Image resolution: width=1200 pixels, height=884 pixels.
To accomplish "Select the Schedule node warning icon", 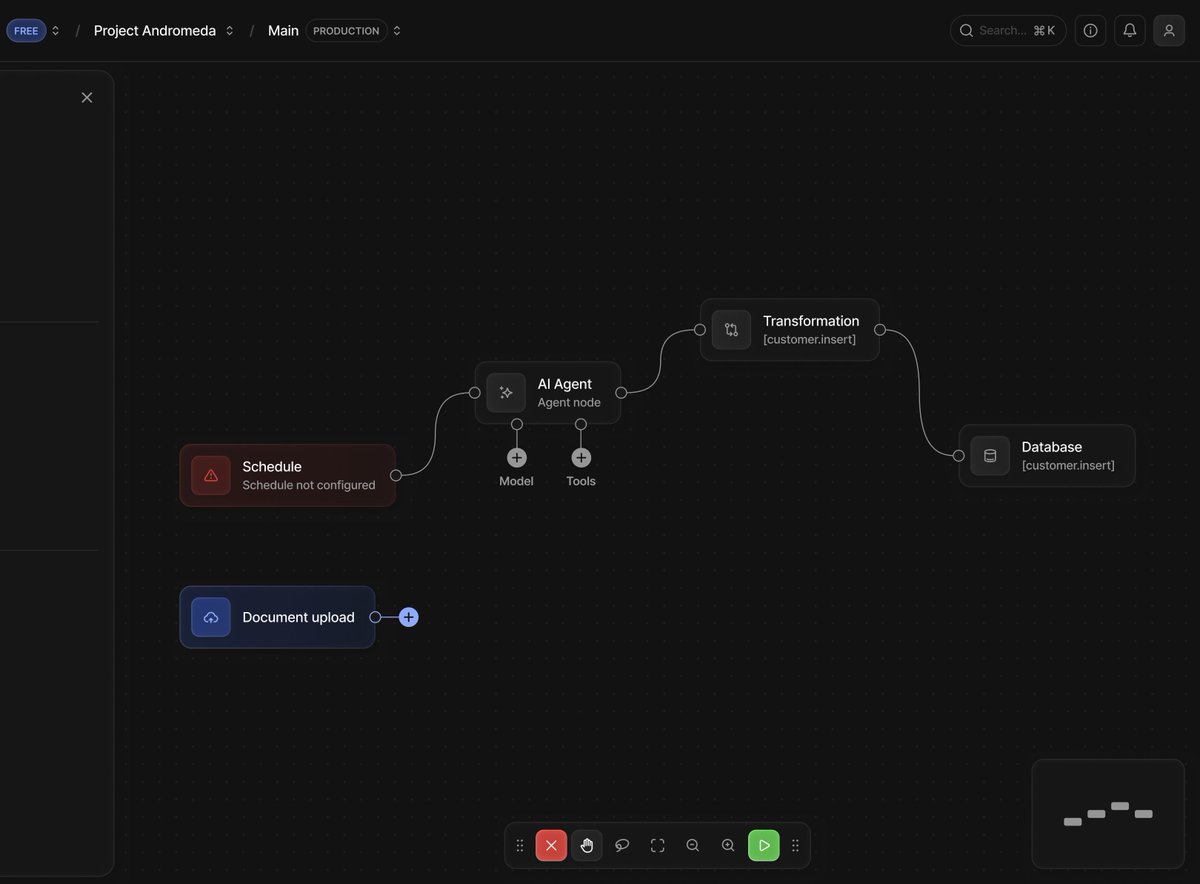I will 211,476.
